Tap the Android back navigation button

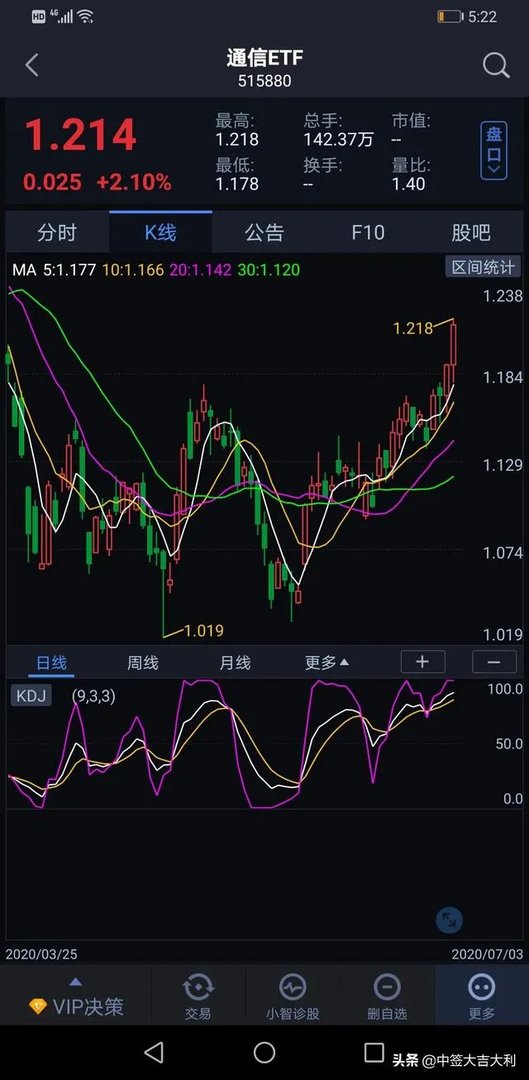pyautogui.click(x=154, y=1052)
